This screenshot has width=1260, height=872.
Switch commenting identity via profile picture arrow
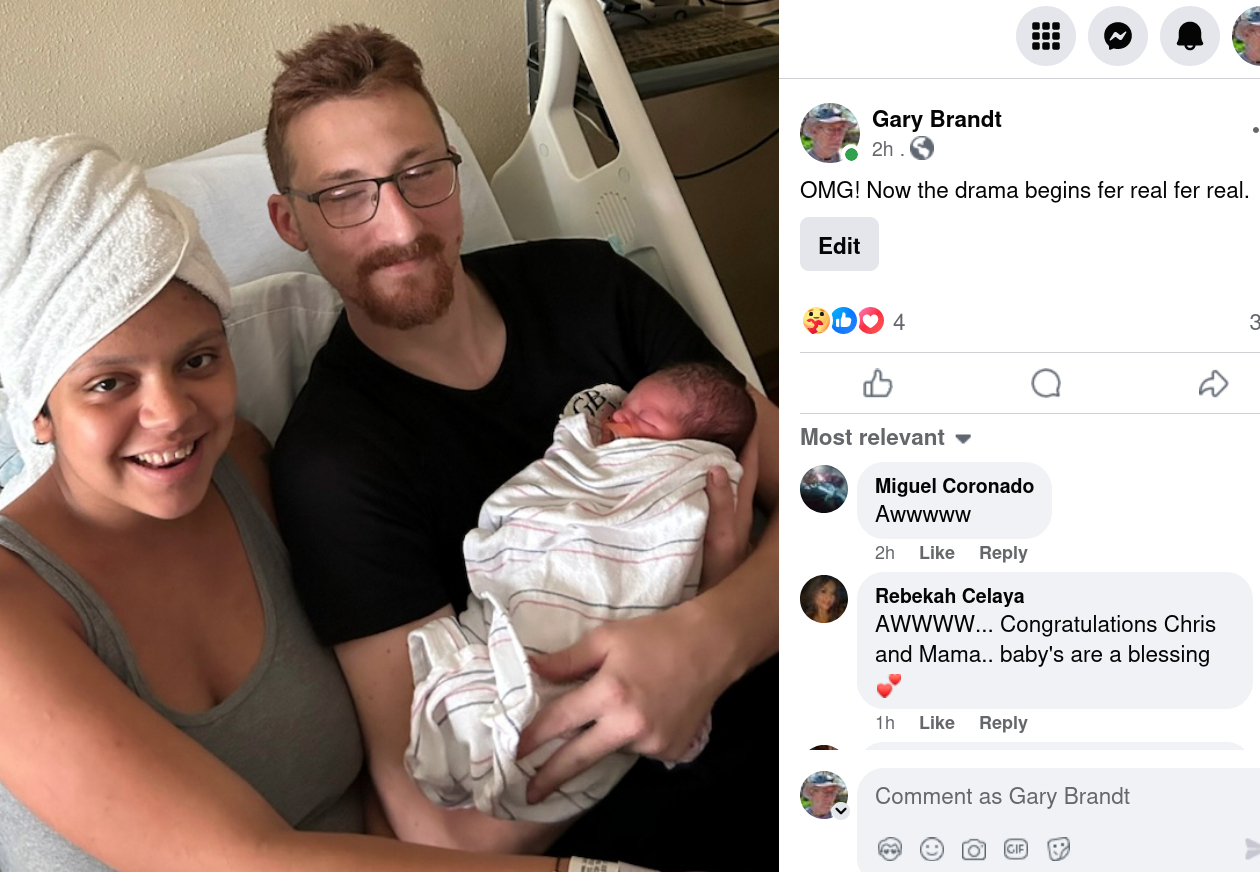coord(841,811)
